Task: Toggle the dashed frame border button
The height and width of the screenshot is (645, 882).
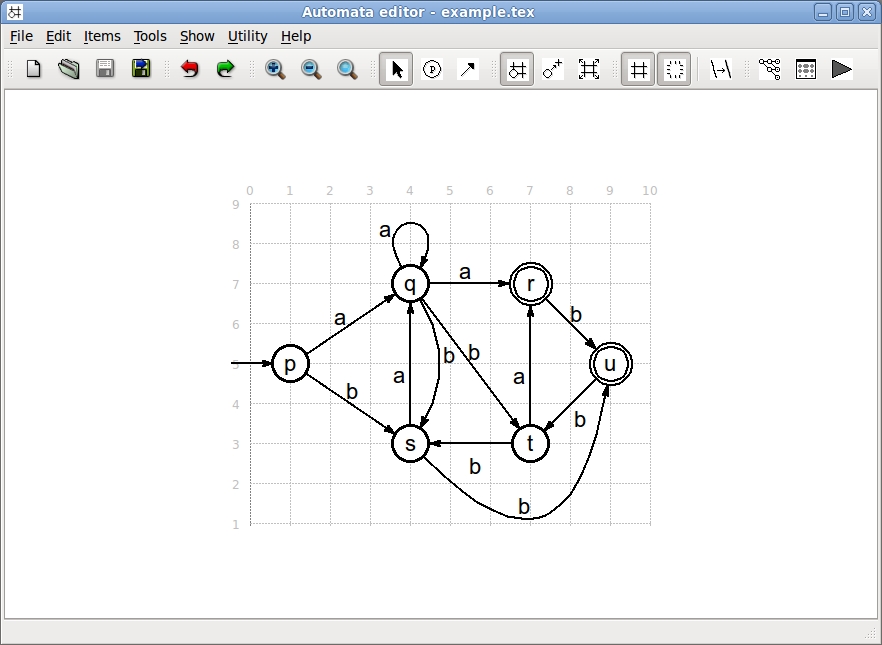Action: tap(674, 69)
